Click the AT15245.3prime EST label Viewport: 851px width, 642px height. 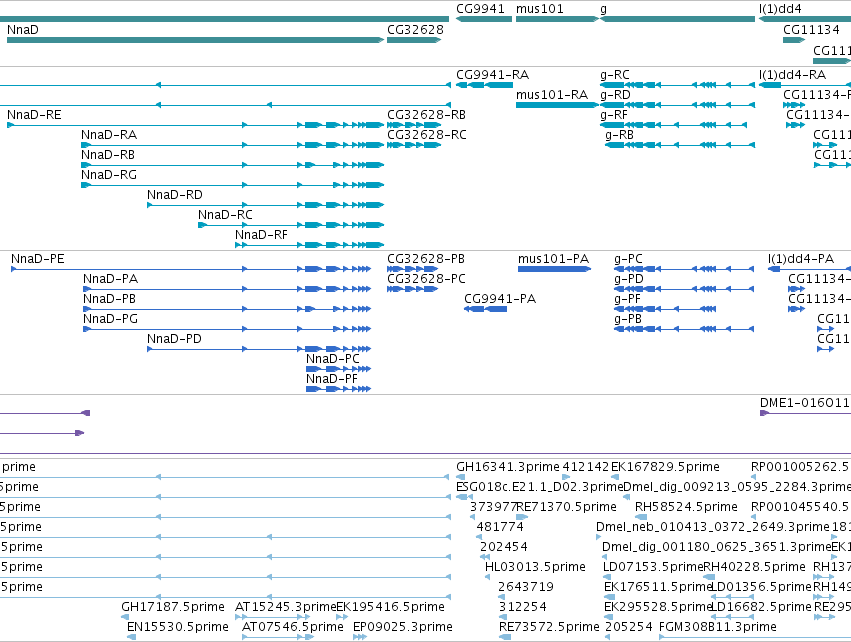click(285, 607)
